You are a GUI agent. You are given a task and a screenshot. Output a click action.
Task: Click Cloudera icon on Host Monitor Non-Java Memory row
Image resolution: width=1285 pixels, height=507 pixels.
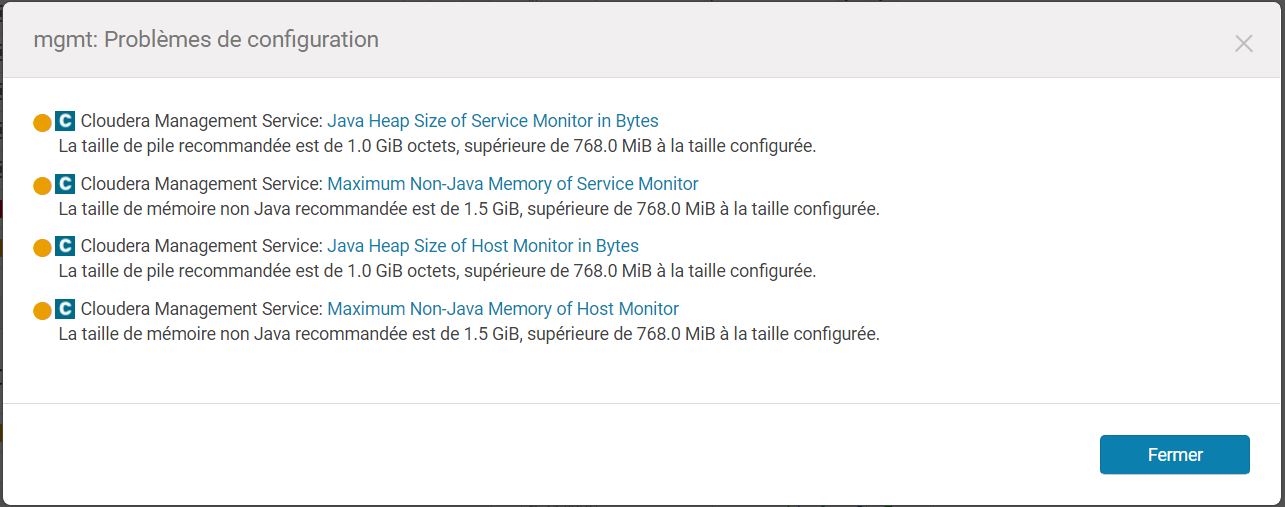65,309
